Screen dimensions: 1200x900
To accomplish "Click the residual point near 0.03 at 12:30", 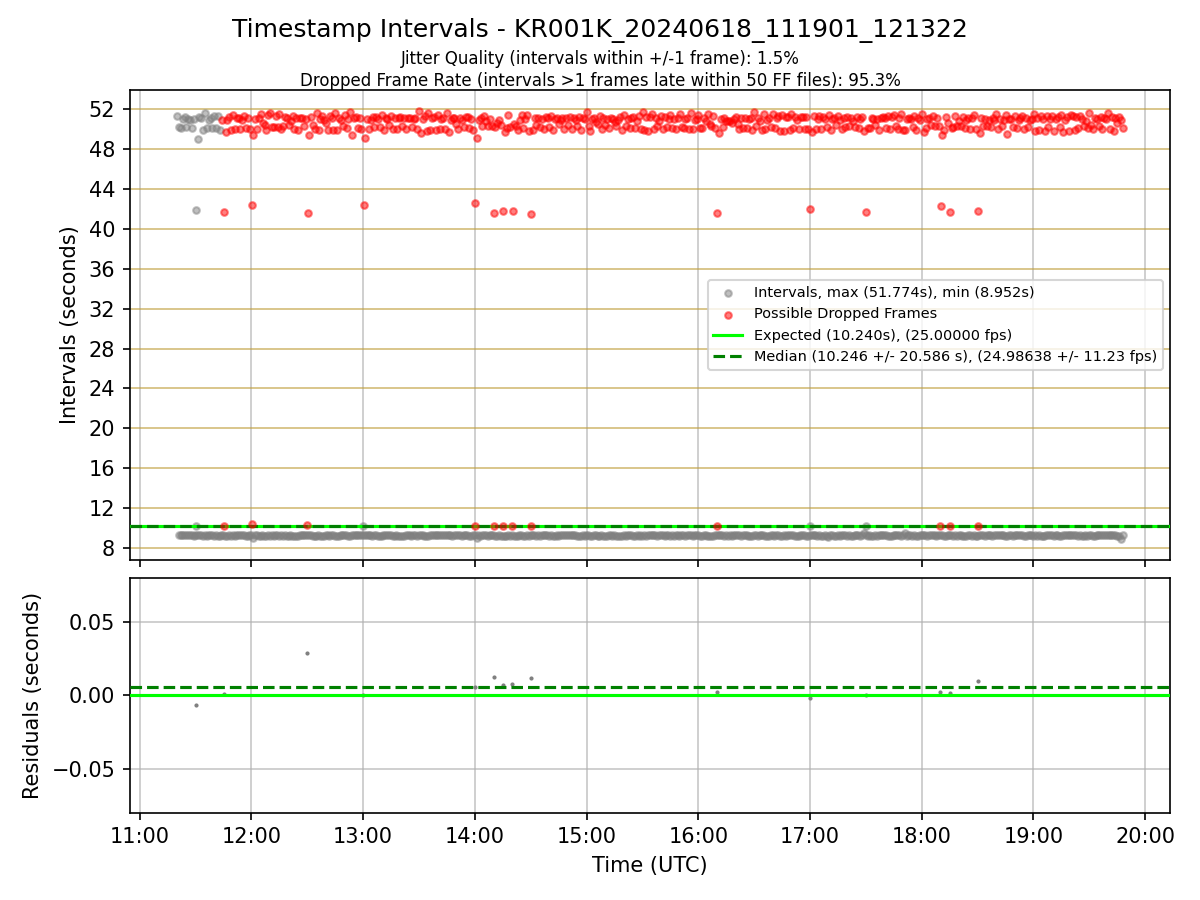I will click(x=307, y=653).
